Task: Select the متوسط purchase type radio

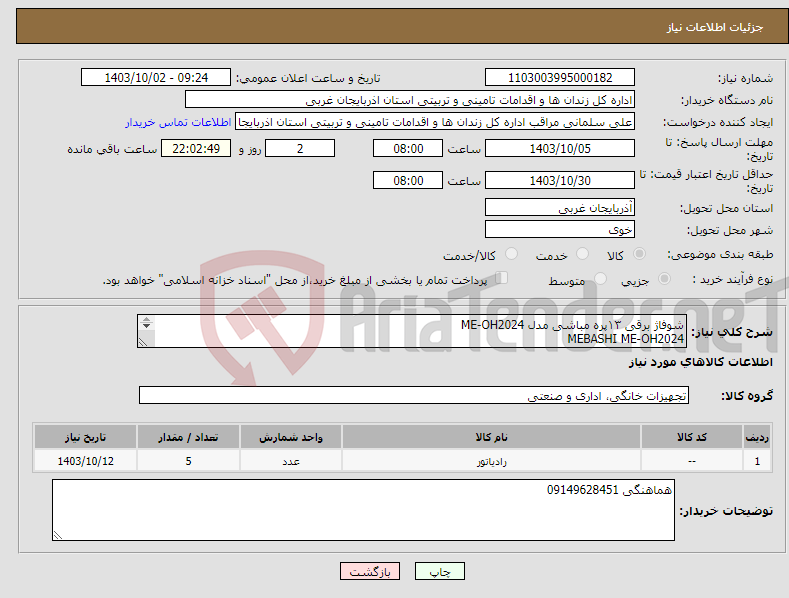Action: pyautogui.click(x=600, y=278)
